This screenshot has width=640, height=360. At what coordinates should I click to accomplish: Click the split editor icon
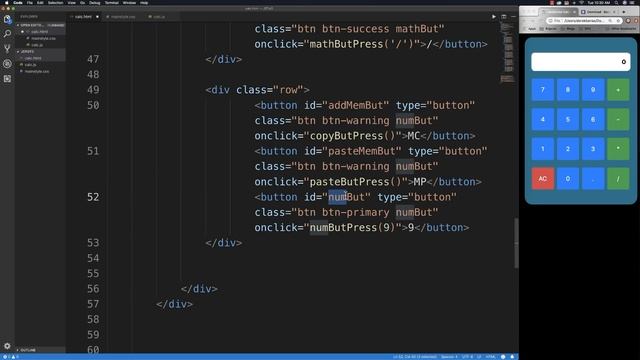pyautogui.click(x=504, y=17)
